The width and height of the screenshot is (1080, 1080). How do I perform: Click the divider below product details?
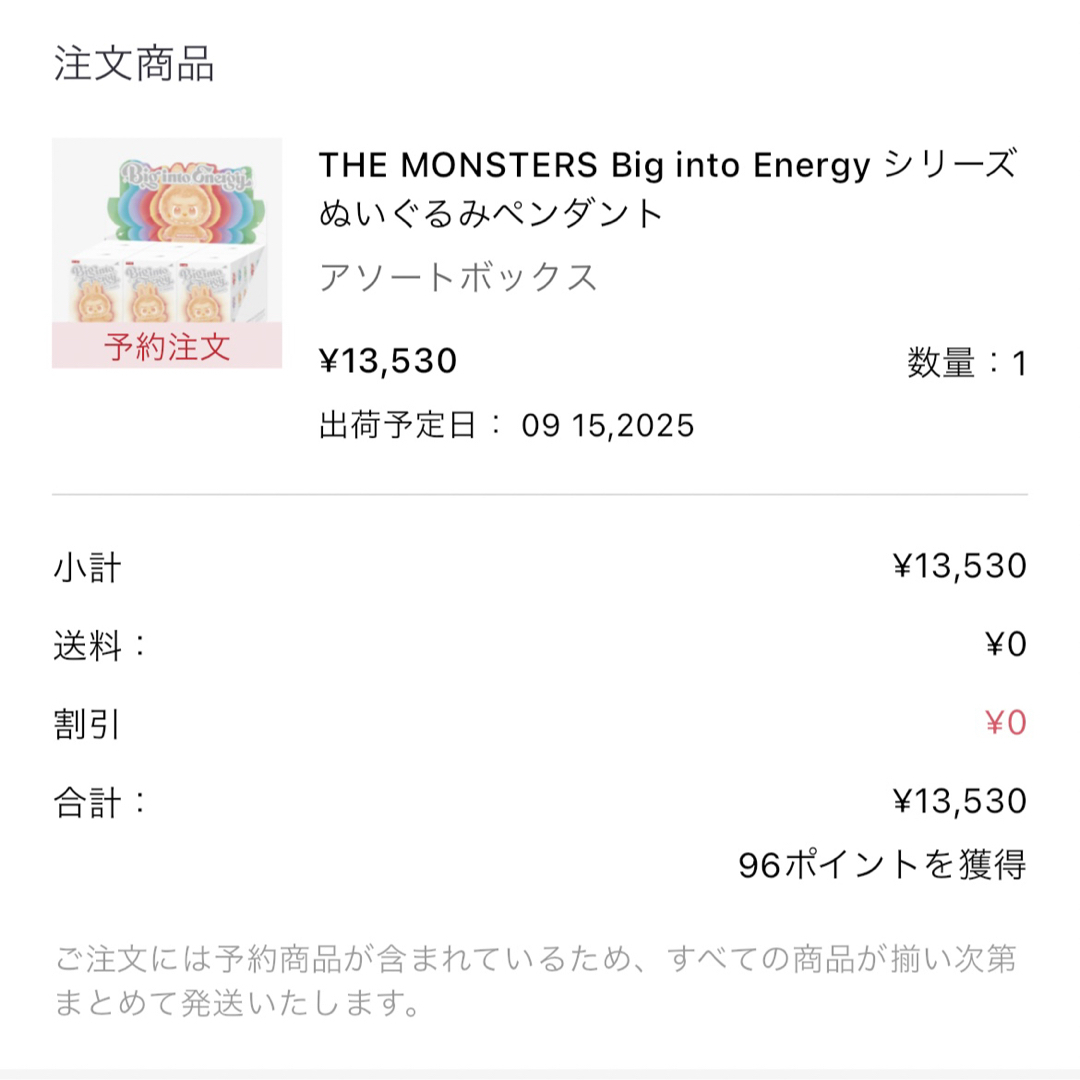click(x=540, y=494)
